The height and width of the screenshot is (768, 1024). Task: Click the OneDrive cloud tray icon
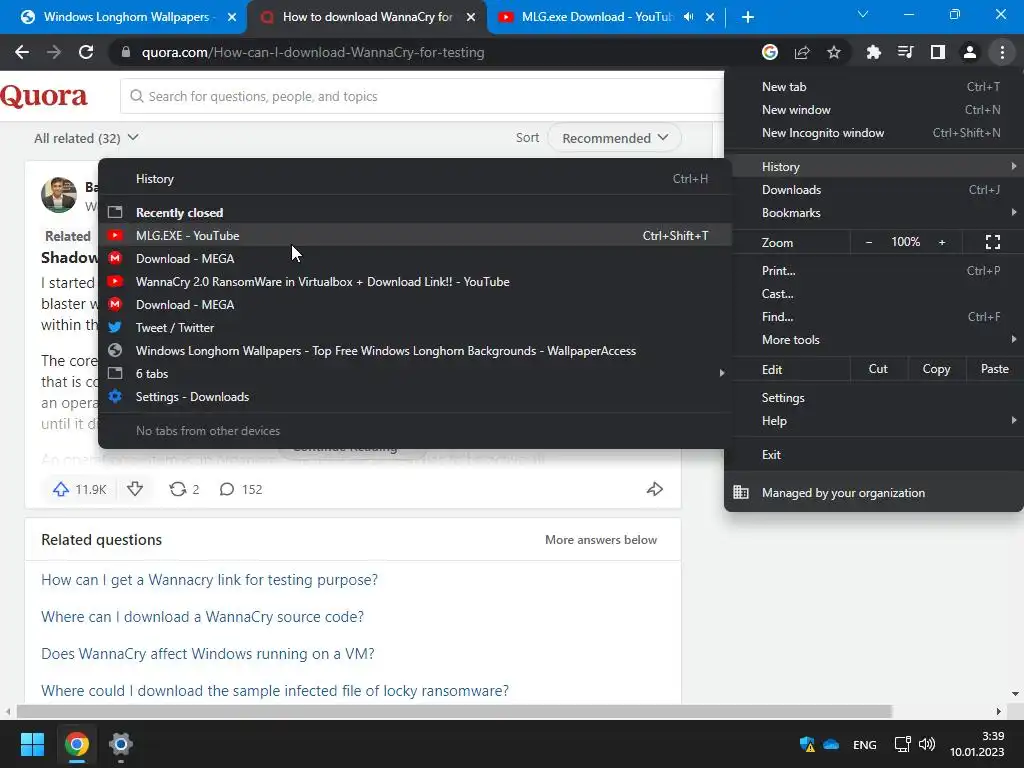coord(831,744)
